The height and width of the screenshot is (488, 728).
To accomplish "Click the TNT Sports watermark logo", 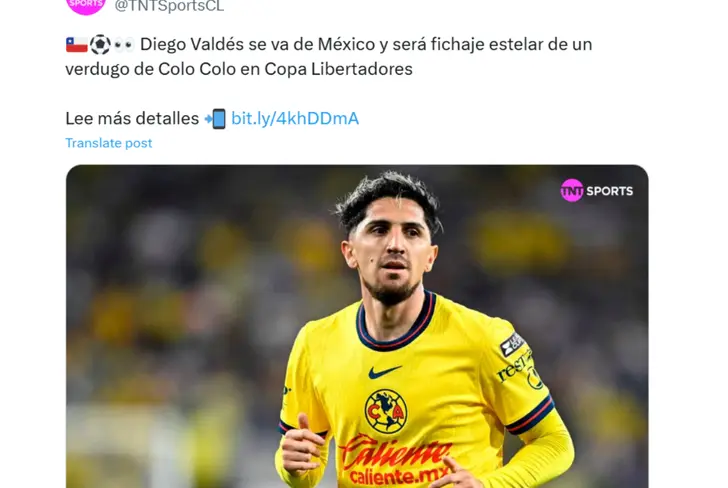I will click(597, 190).
